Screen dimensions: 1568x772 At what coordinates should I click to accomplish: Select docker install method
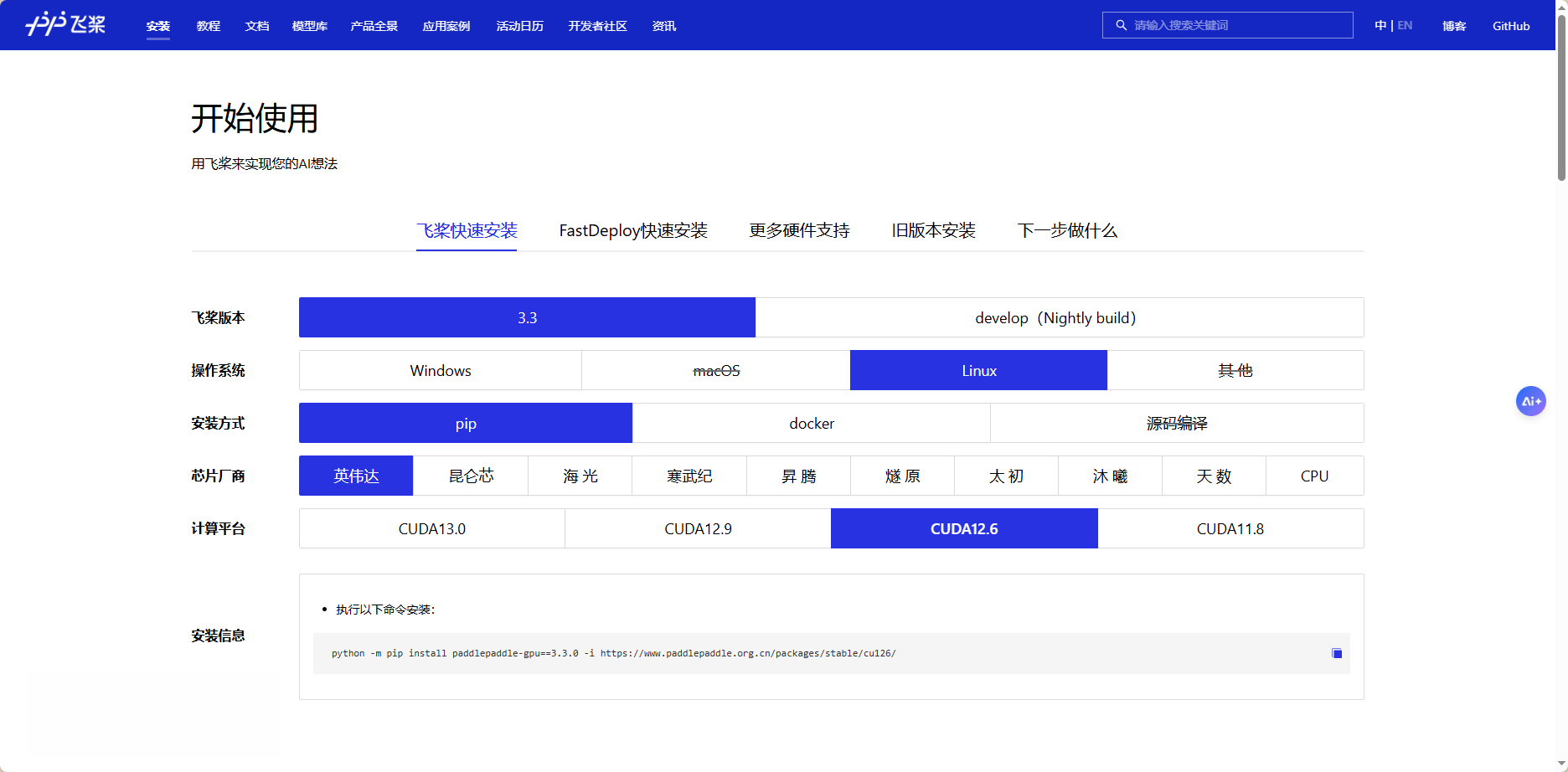[x=812, y=423]
